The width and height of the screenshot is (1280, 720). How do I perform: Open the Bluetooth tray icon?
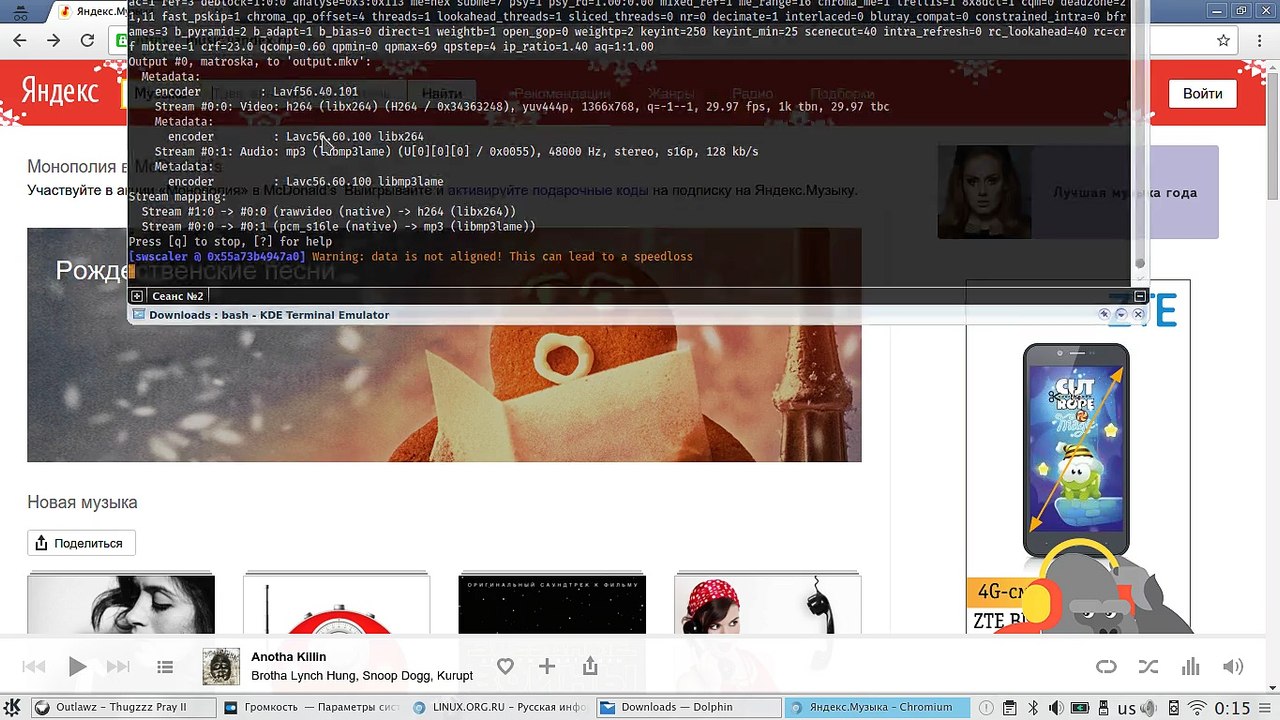tap(1034, 708)
